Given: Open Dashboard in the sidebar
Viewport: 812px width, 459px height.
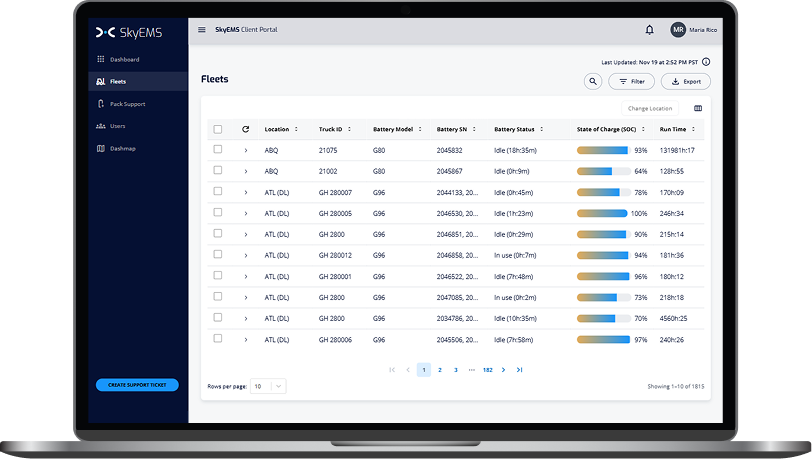Looking at the screenshot, I should (x=124, y=59).
